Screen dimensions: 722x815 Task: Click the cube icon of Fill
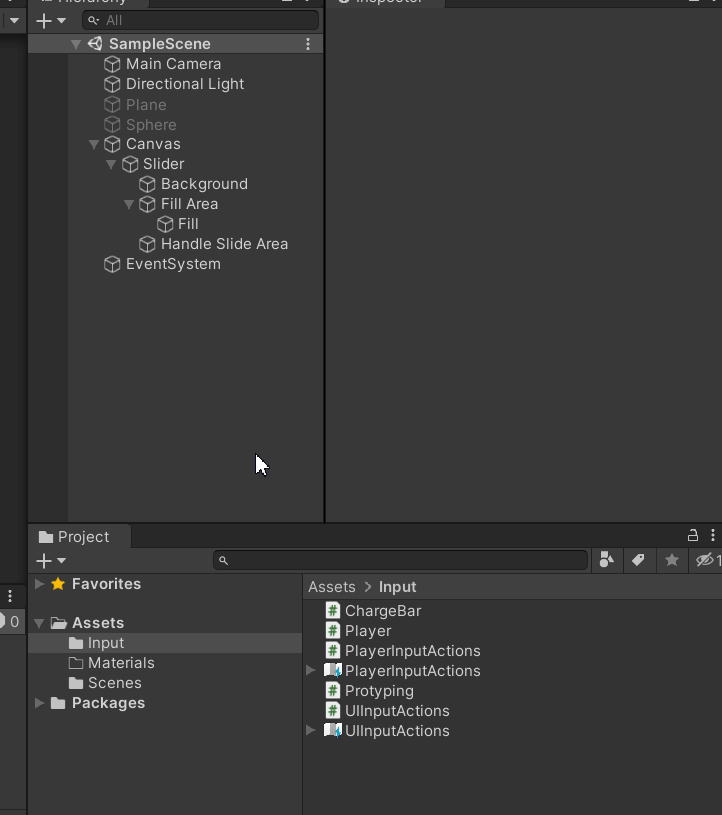click(165, 225)
